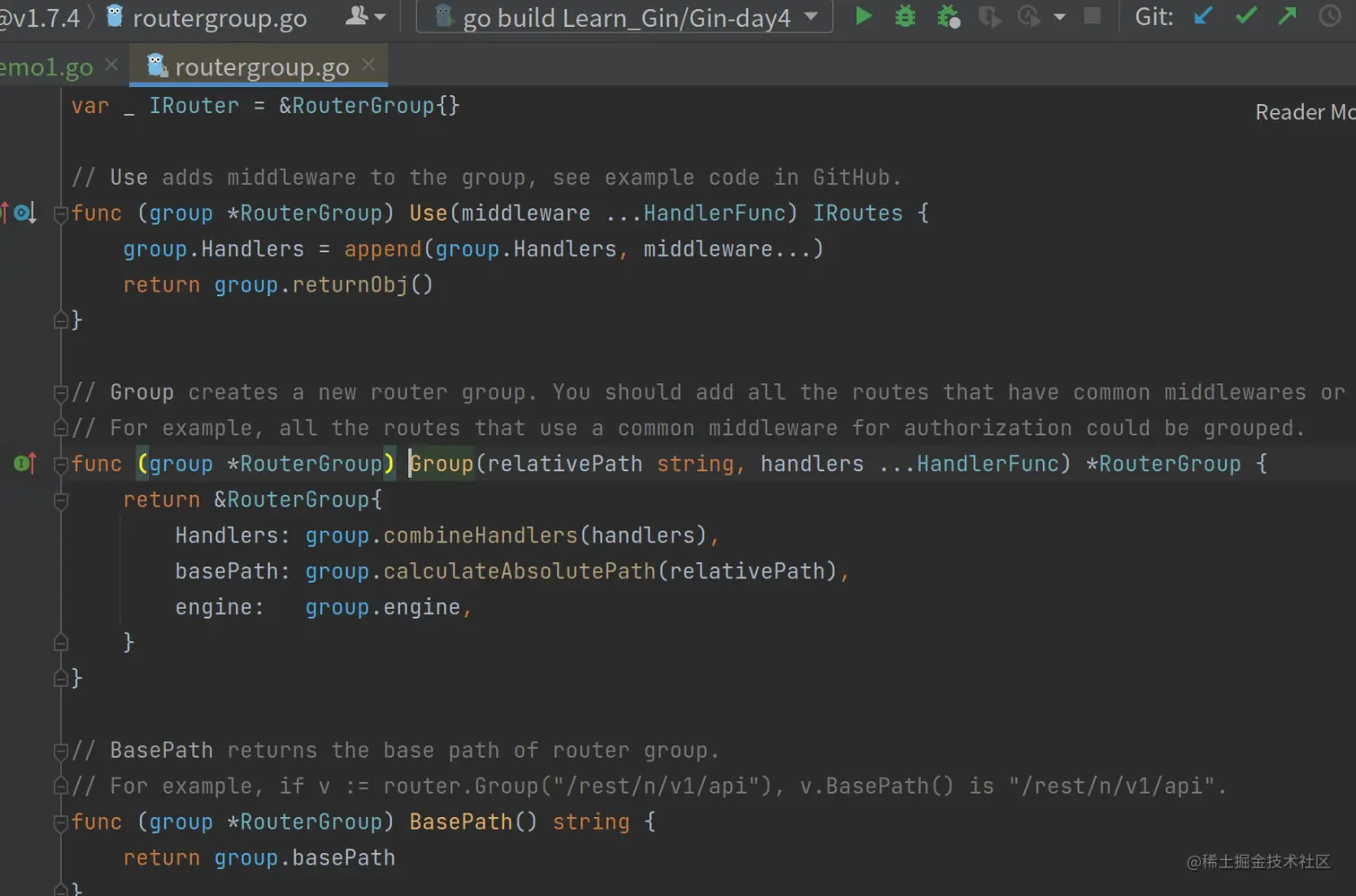
Task: Click combineHandlers method call
Action: pyautogui.click(x=481, y=535)
